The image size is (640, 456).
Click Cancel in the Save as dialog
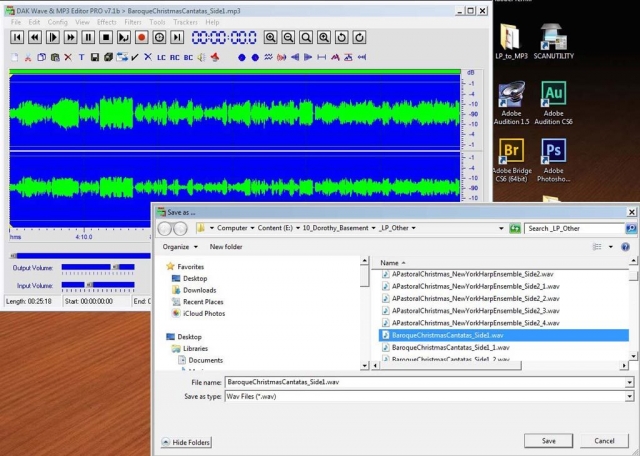604,440
